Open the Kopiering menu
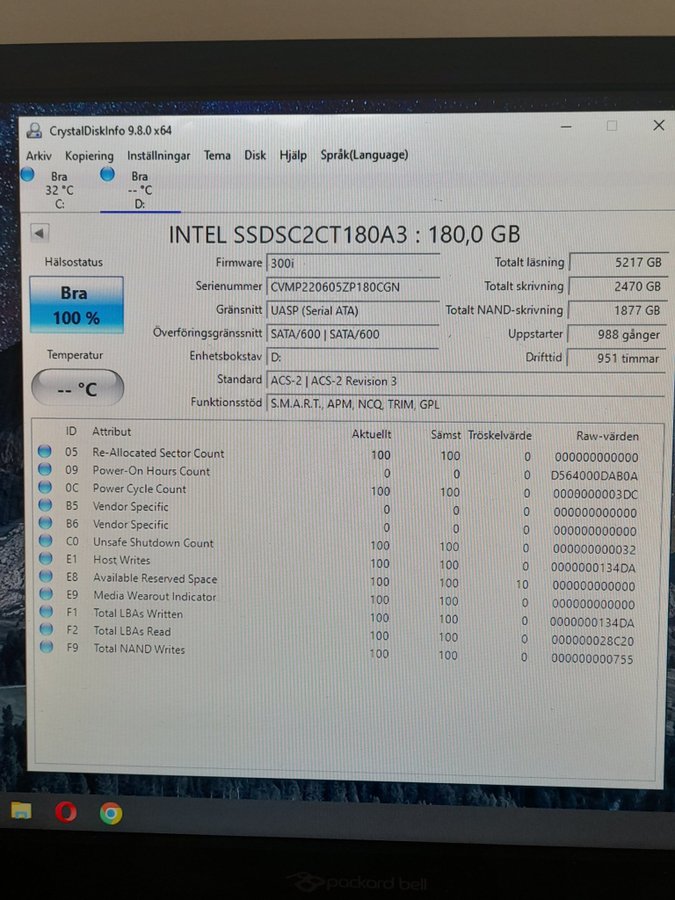Screen dimensions: 675x900 [x=89, y=156]
